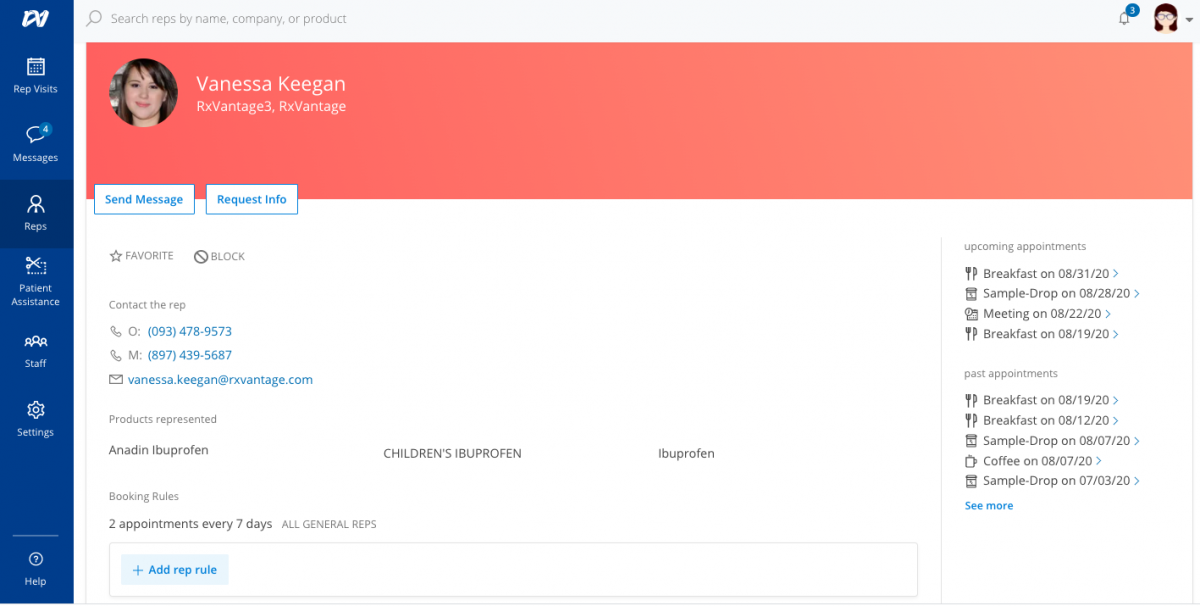Open Help at sidebar bottom
The height and width of the screenshot is (606, 1200).
point(36,567)
